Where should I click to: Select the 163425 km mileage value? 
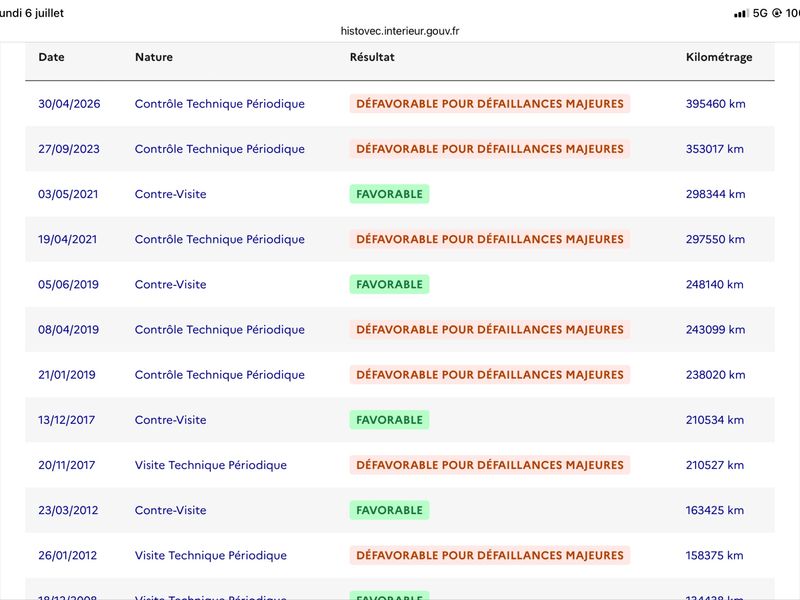[x=714, y=510]
